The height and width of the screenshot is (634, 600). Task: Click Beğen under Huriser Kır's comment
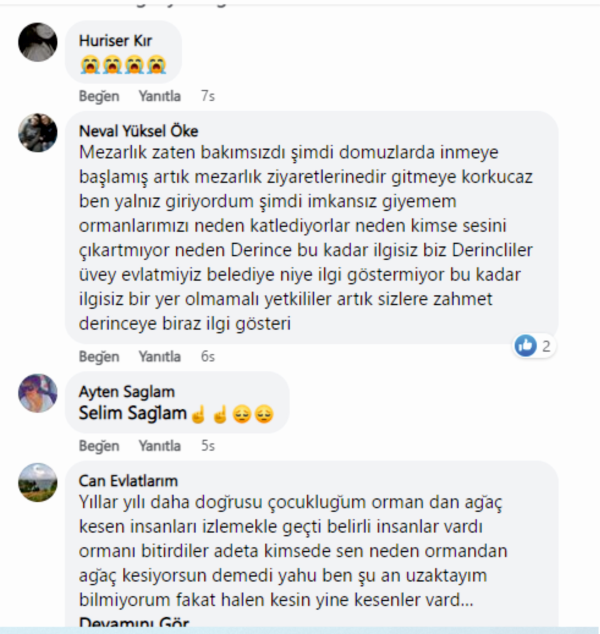click(x=99, y=96)
